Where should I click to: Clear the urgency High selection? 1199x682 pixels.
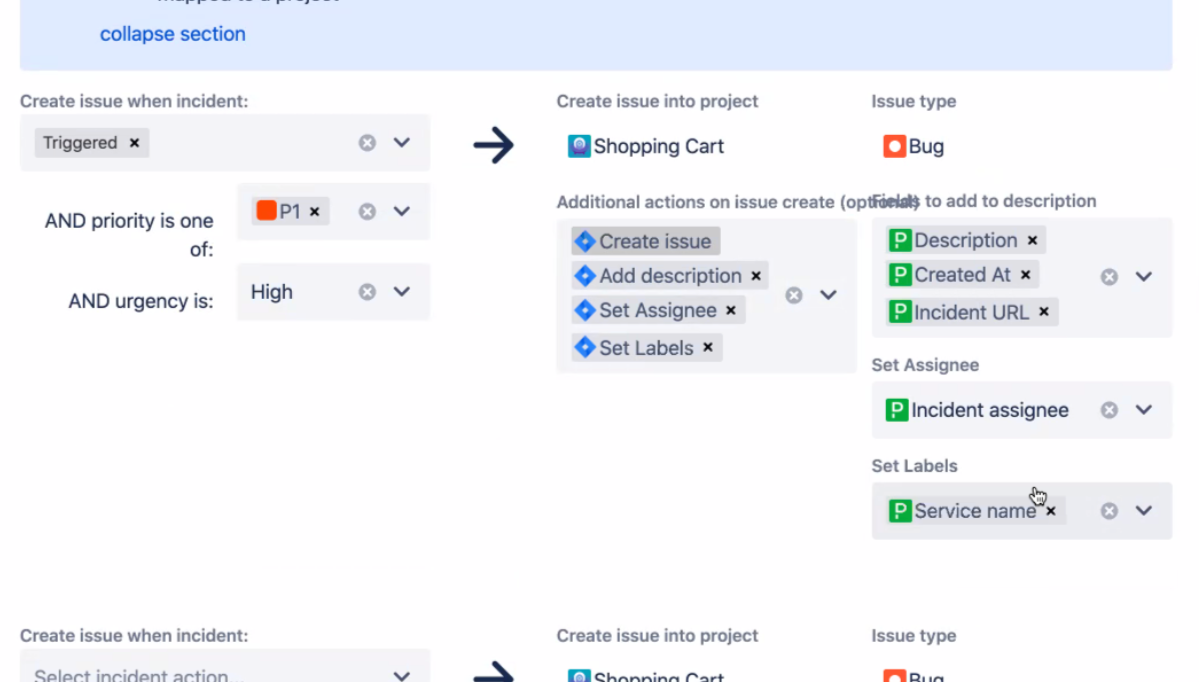[x=367, y=292]
